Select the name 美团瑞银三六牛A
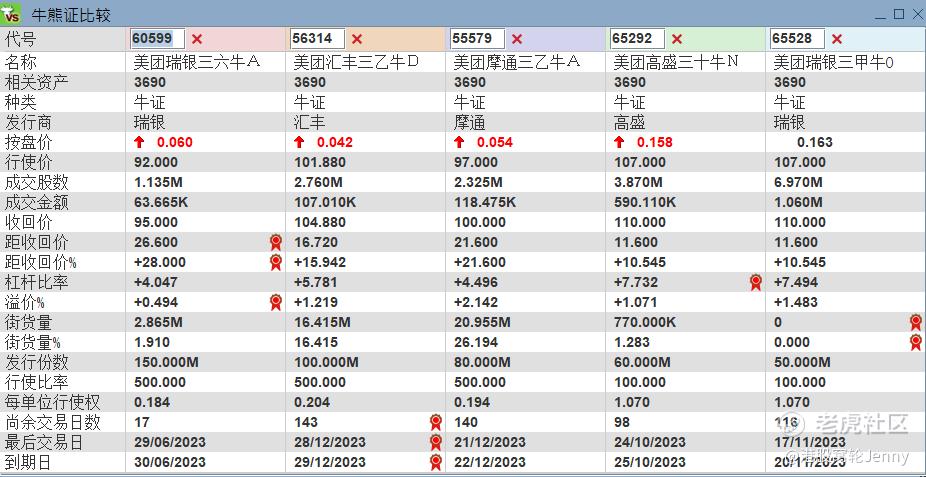Screen dimensions: 926x477 pos(197,62)
